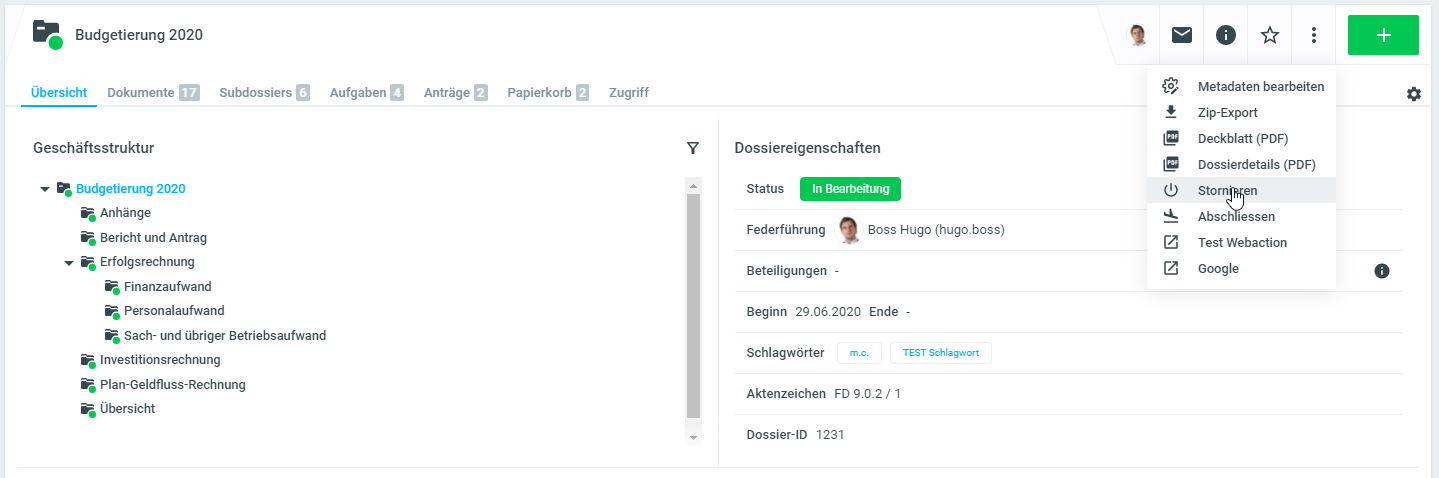This screenshot has width=1439, height=478.
Task: Click the TEST Schlagwort keyword tag
Action: (x=940, y=353)
